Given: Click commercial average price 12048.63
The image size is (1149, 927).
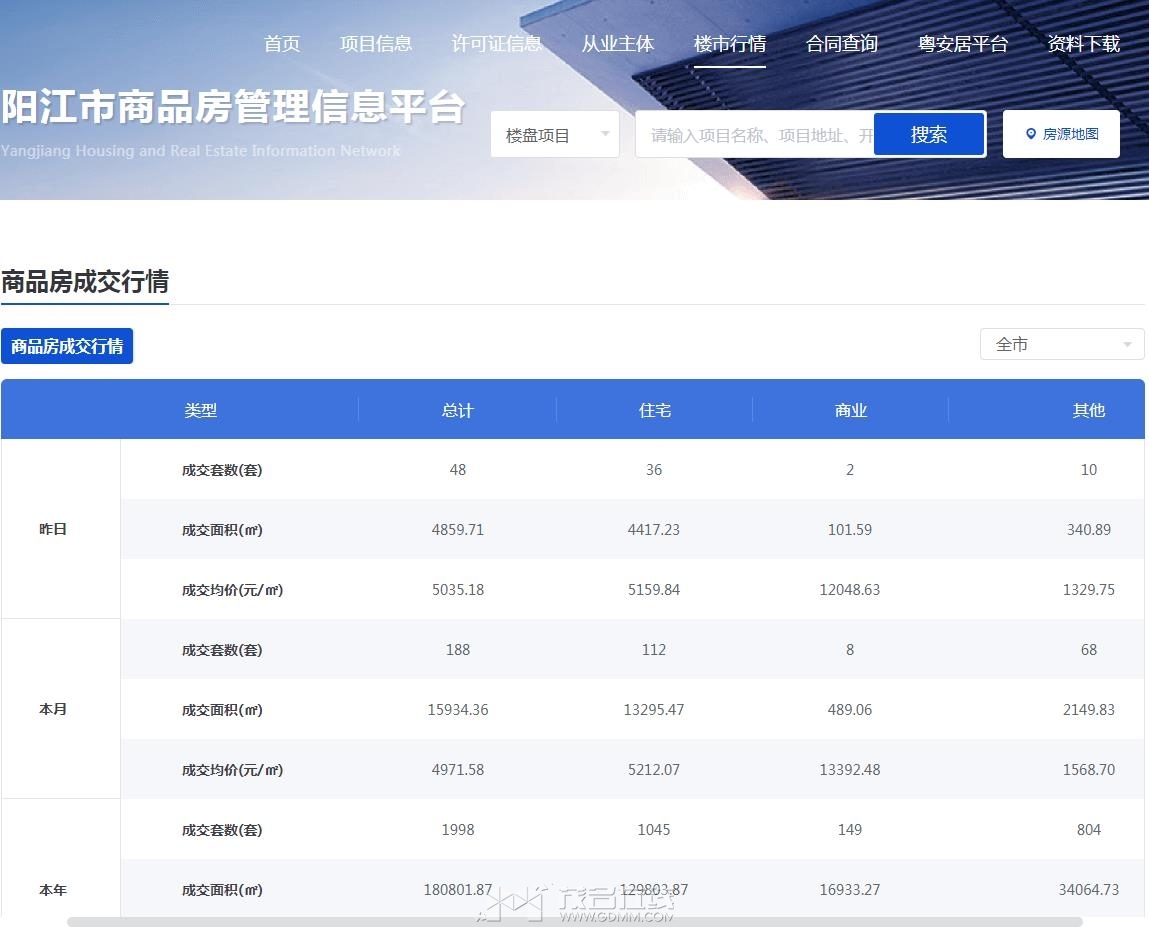Looking at the screenshot, I should point(850,590).
